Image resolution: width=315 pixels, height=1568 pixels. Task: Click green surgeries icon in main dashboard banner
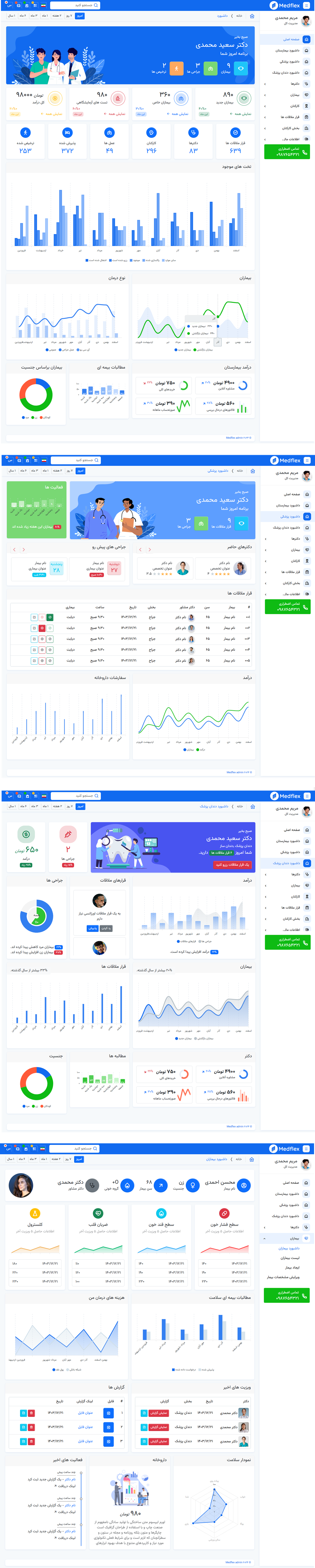[x=210, y=69]
